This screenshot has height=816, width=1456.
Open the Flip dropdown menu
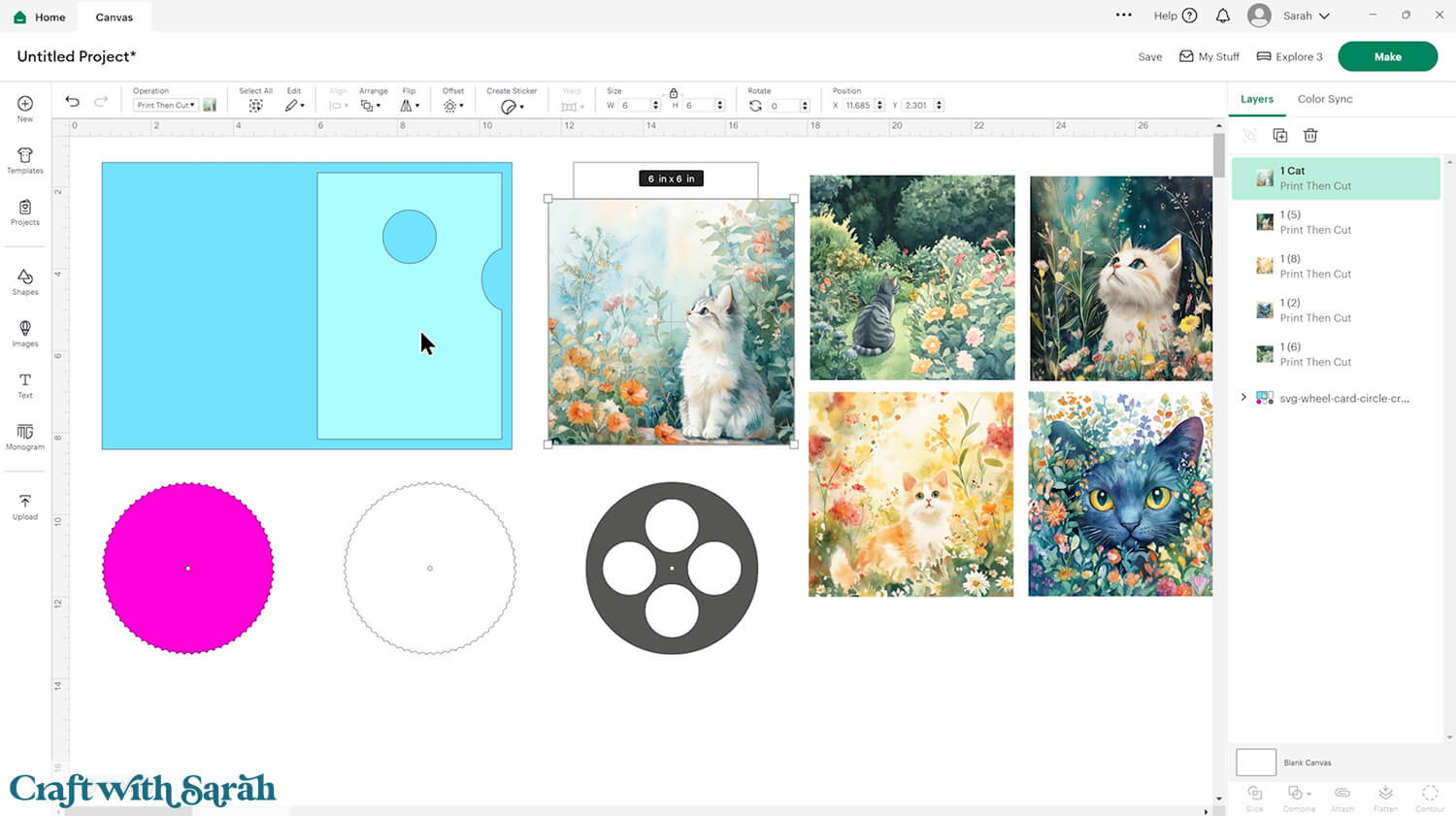[410, 105]
